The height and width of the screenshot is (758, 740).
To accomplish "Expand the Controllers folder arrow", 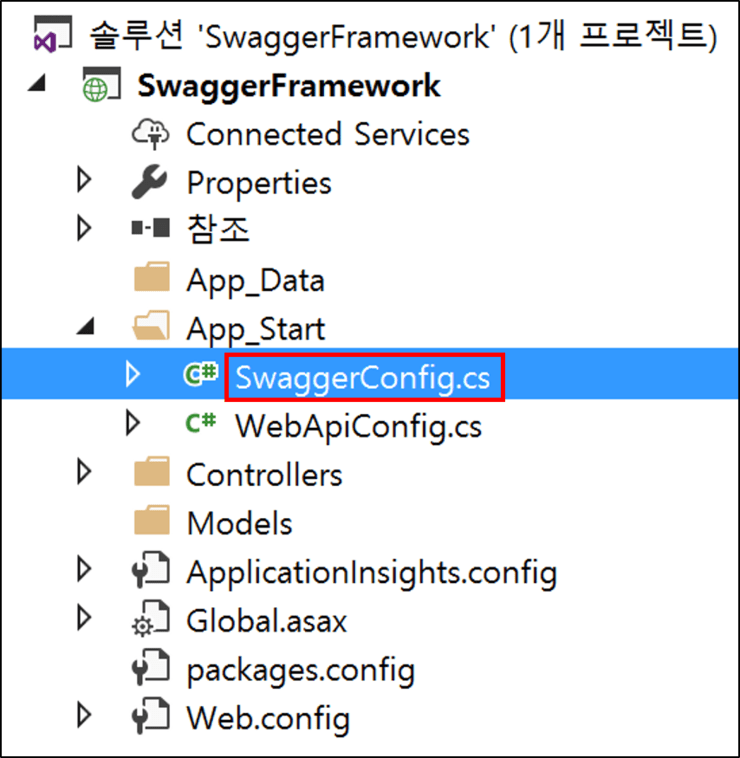I will [84, 472].
